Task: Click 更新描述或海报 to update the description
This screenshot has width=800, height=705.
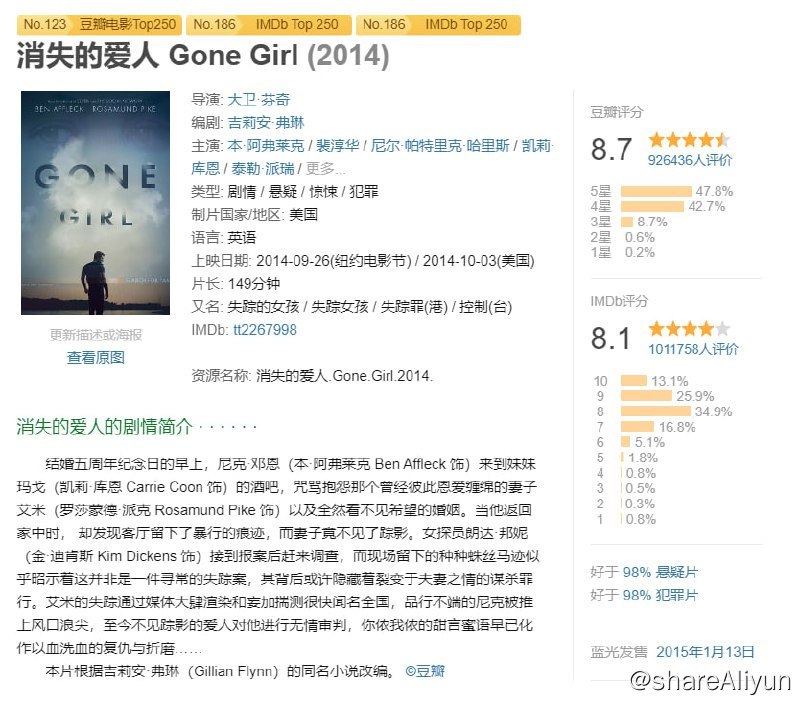Action: pyautogui.click(x=95, y=336)
